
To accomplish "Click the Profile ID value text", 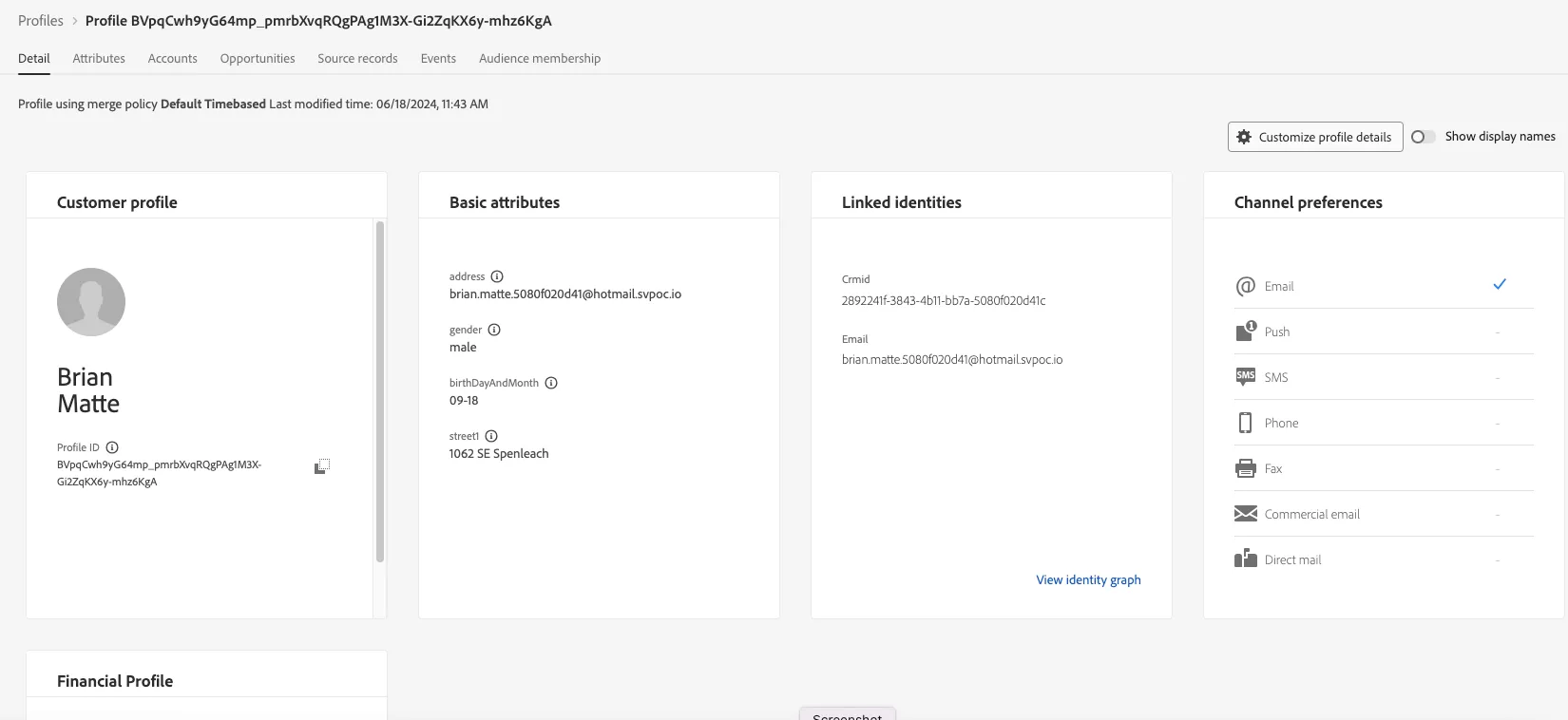I will (x=159, y=473).
